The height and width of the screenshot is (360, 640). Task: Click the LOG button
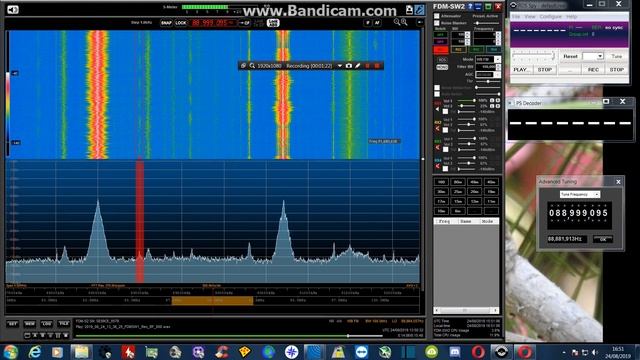coord(47,324)
